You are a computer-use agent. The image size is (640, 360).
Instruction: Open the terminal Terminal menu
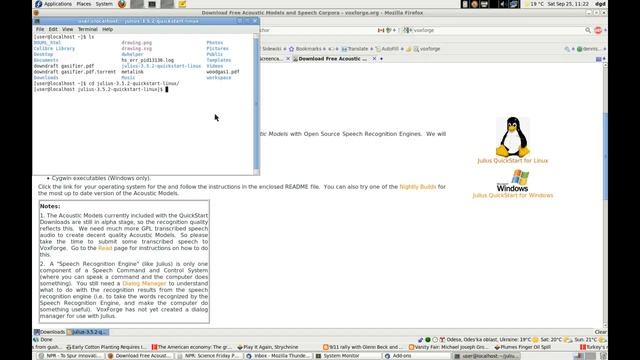(88, 29)
